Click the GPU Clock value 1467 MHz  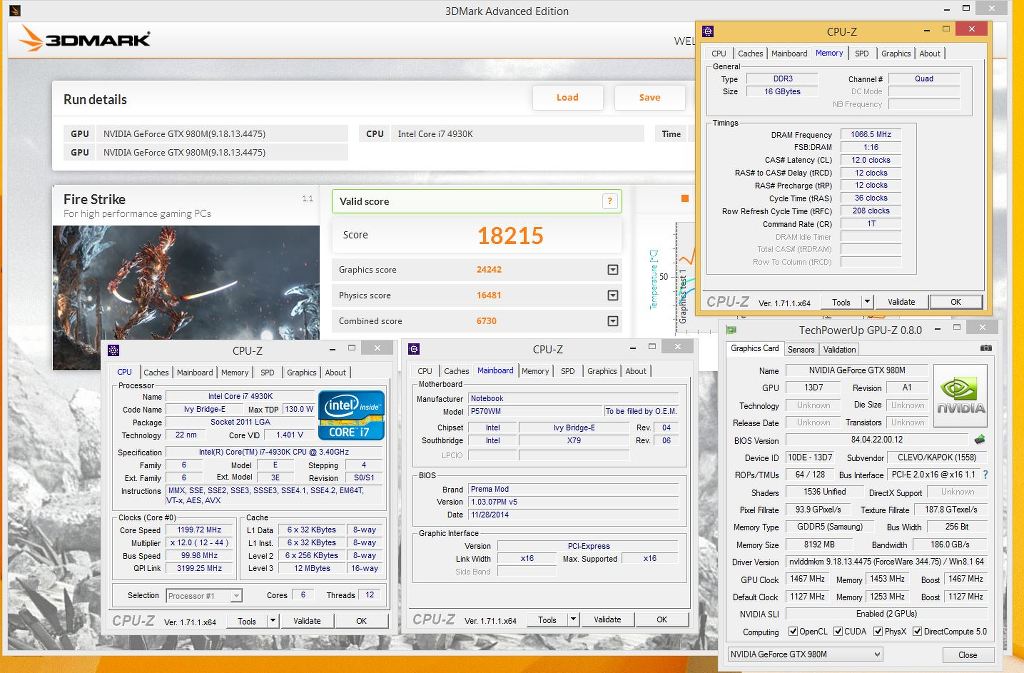tap(807, 579)
